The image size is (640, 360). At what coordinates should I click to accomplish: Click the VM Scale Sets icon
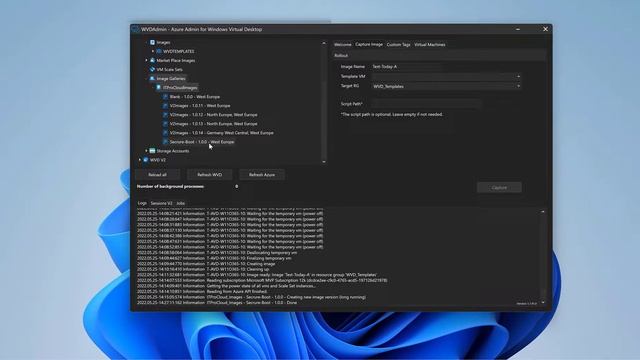(152, 69)
